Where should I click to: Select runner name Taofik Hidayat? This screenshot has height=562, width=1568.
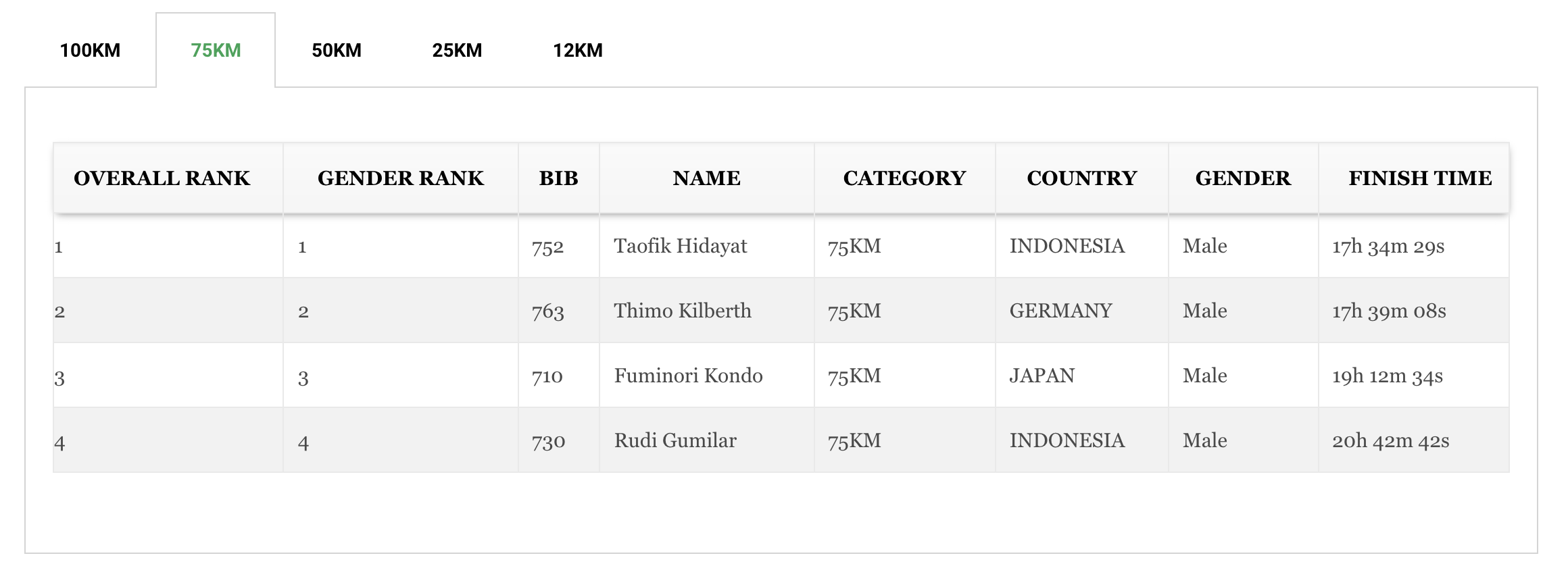(x=680, y=247)
